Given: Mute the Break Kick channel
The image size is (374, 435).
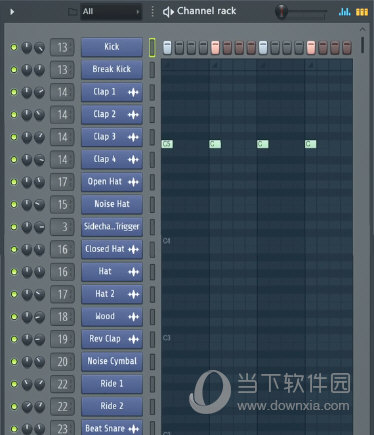Looking at the screenshot, I should click(14, 70).
